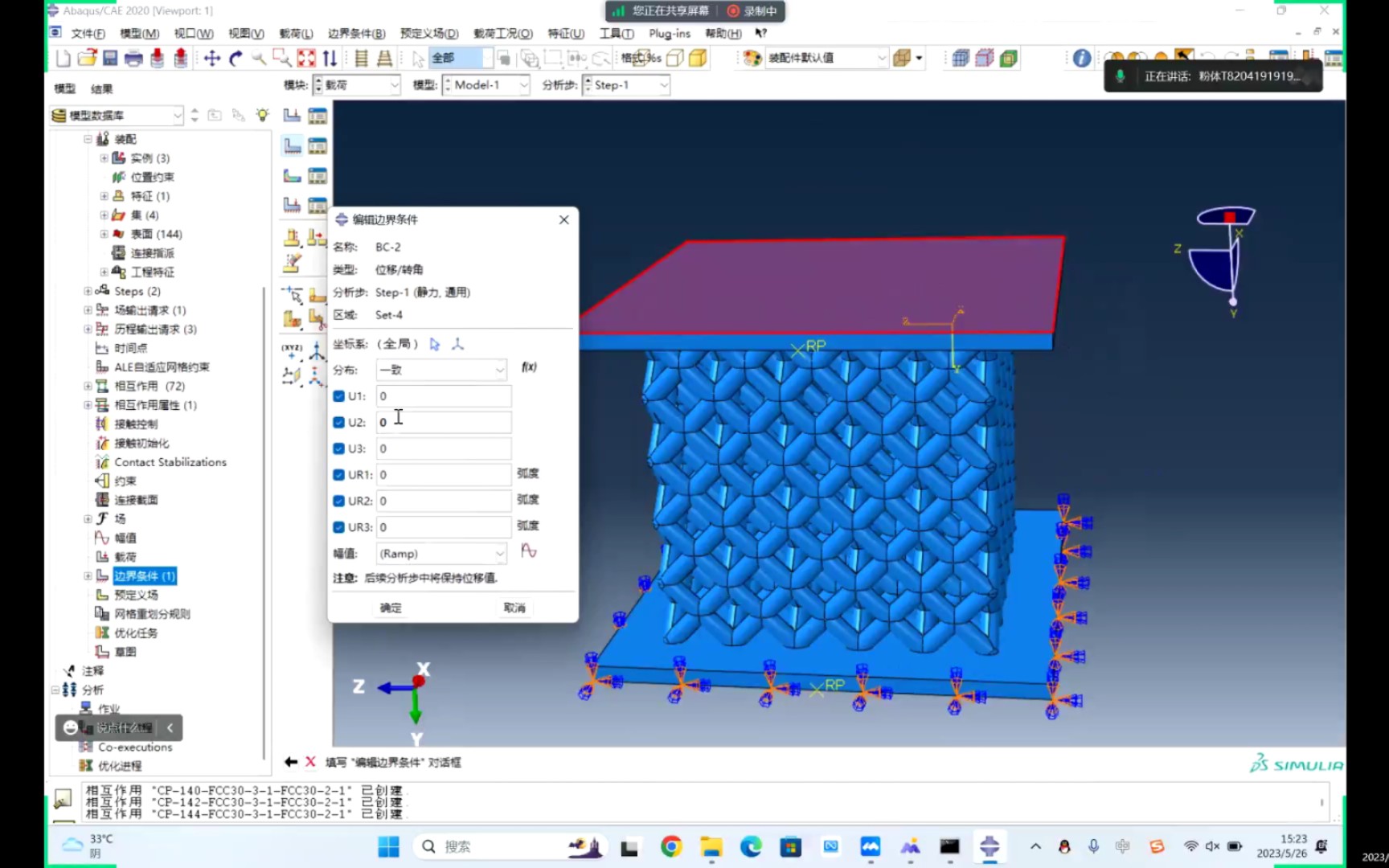
Task: Click the New Model Database icon
Action: tap(64, 58)
